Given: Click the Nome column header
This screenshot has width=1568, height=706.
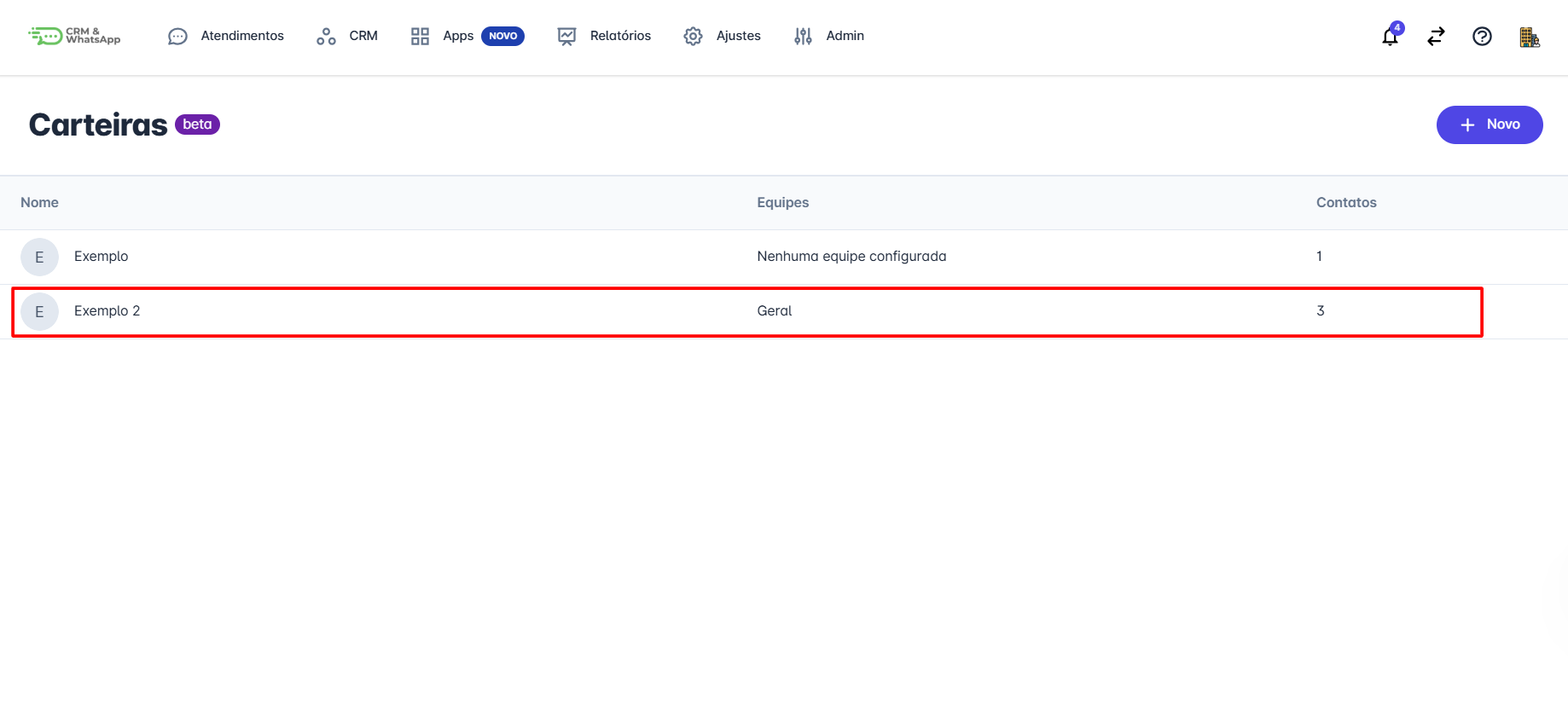Looking at the screenshot, I should point(39,203).
